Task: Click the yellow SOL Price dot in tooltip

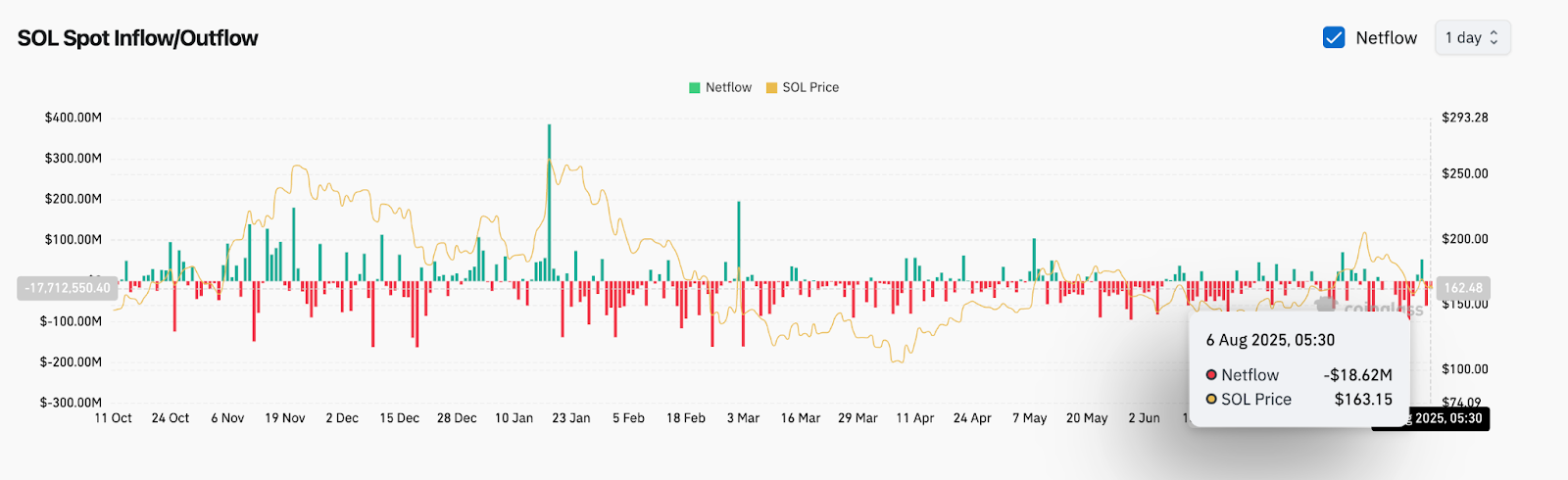Action: pyautogui.click(x=1211, y=400)
